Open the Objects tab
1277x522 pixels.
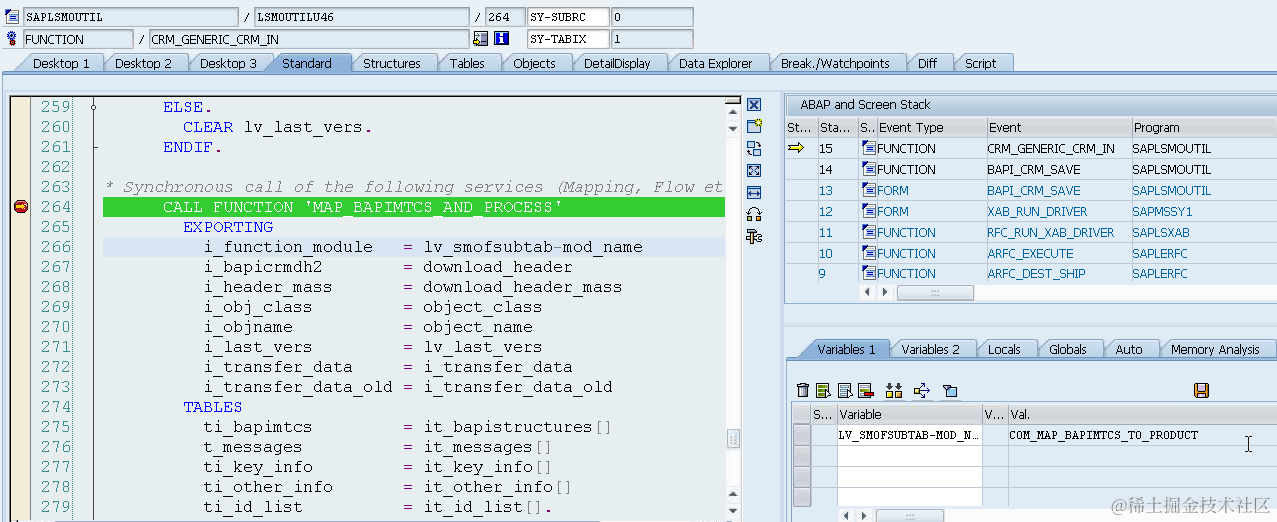[x=534, y=63]
